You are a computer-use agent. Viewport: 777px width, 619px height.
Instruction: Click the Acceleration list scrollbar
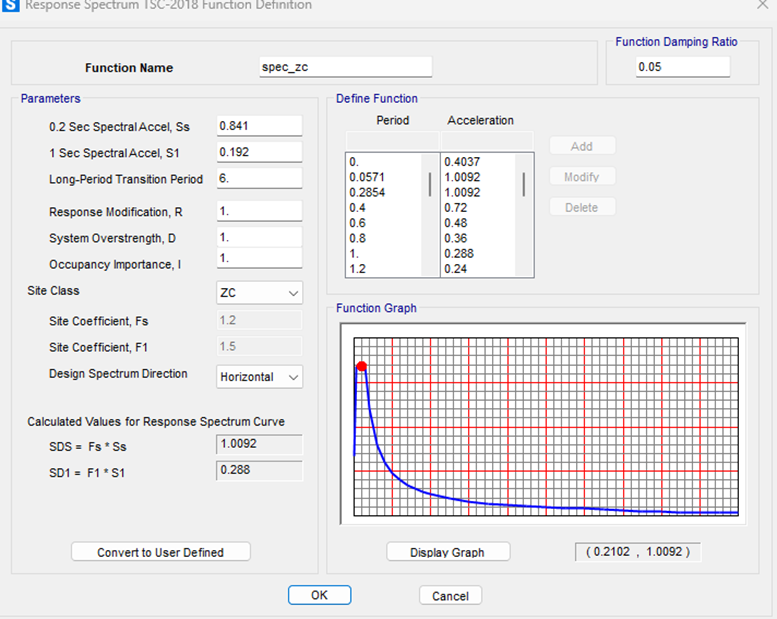524,185
